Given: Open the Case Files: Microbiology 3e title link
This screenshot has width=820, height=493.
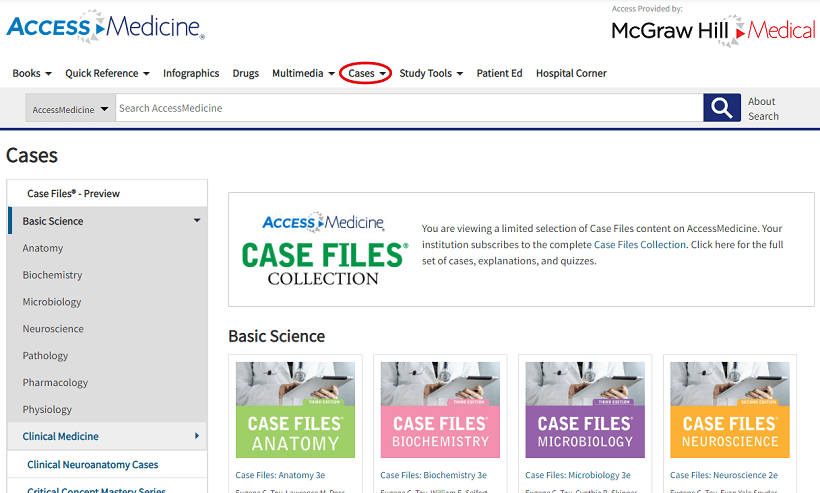Looking at the screenshot, I should 578,475.
